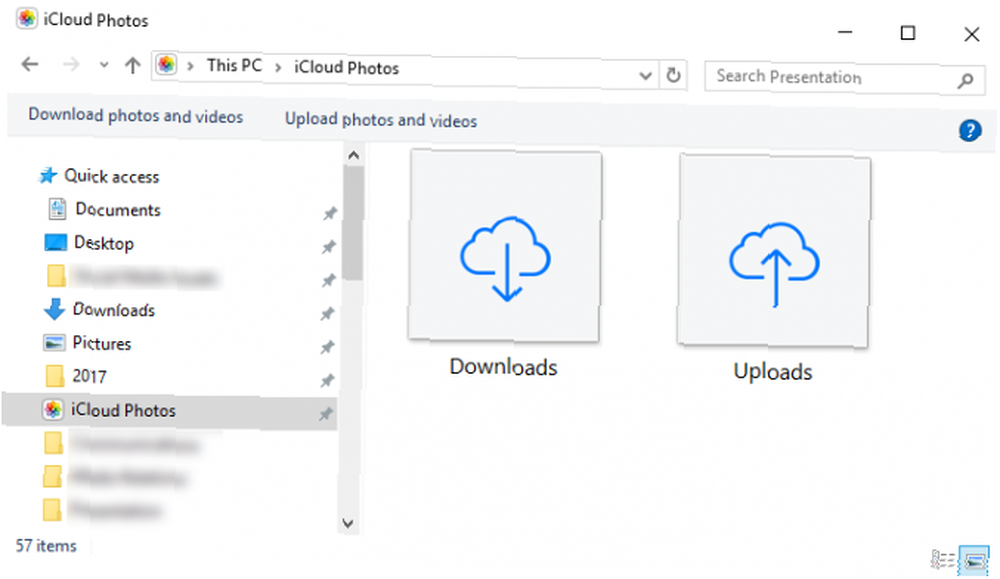Image resolution: width=1000 pixels, height=579 pixels.
Task: Unpin Desktop using its pin icon
Action: (328, 247)
